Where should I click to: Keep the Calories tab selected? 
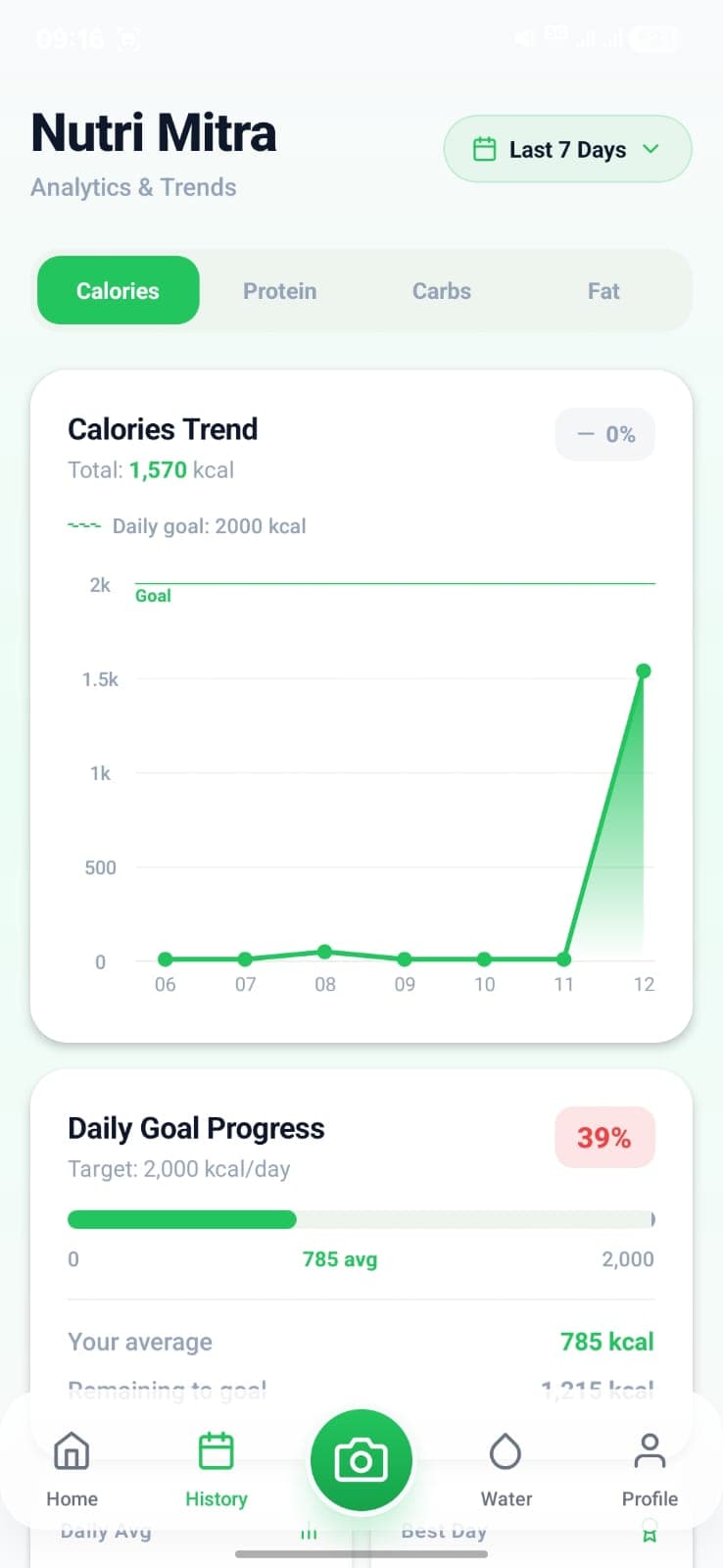pos(118,290)
